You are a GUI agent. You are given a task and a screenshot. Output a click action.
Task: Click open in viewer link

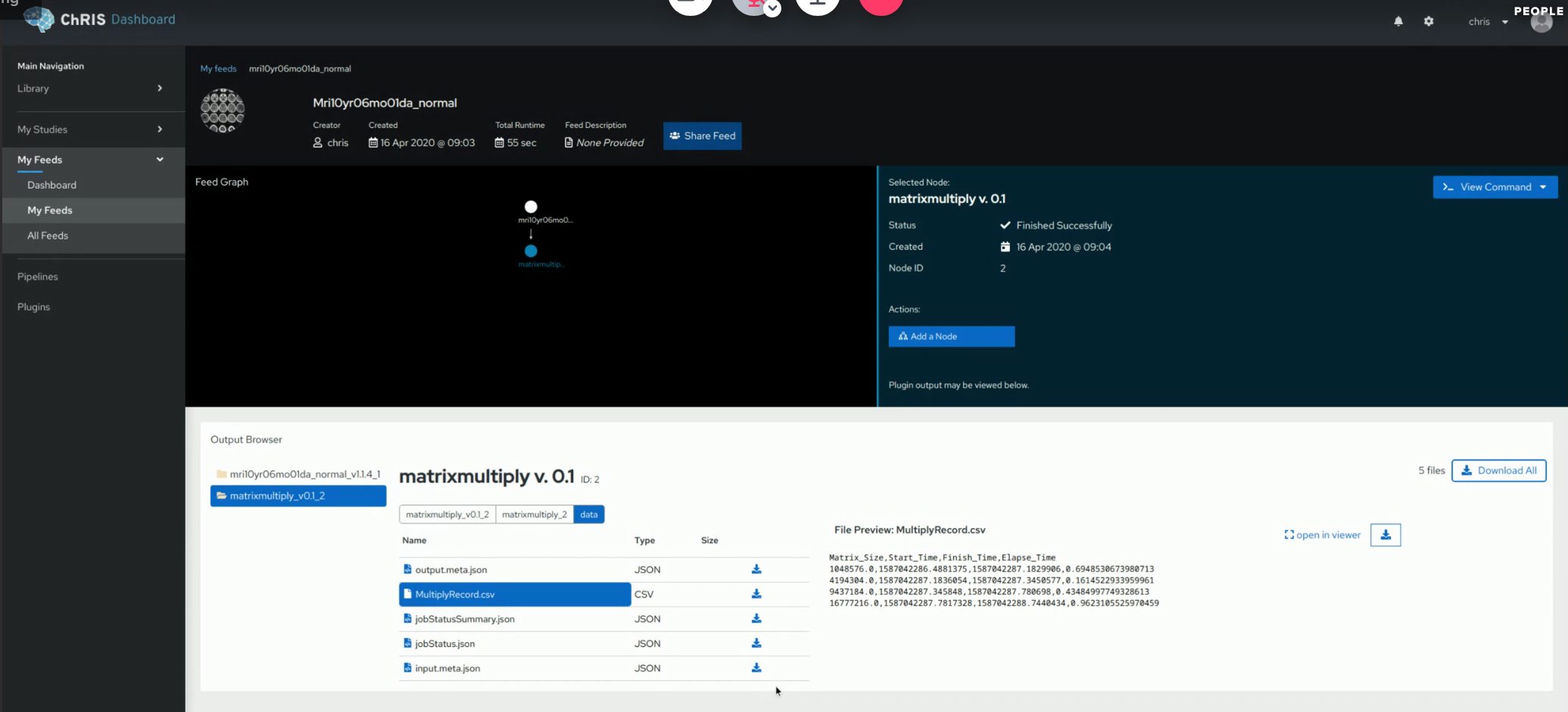pos(1322,535)
